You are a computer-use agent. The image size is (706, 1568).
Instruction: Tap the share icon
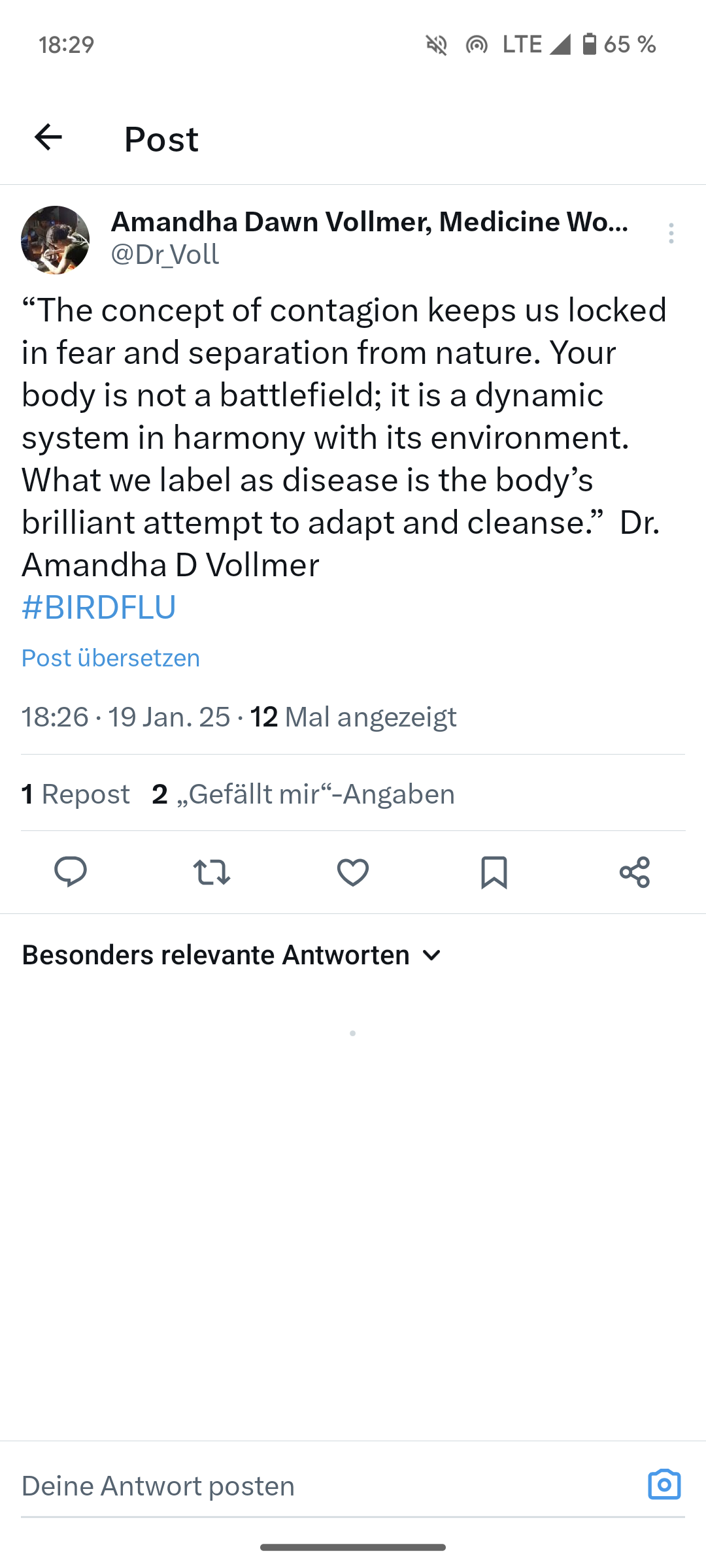pos(635,872)
